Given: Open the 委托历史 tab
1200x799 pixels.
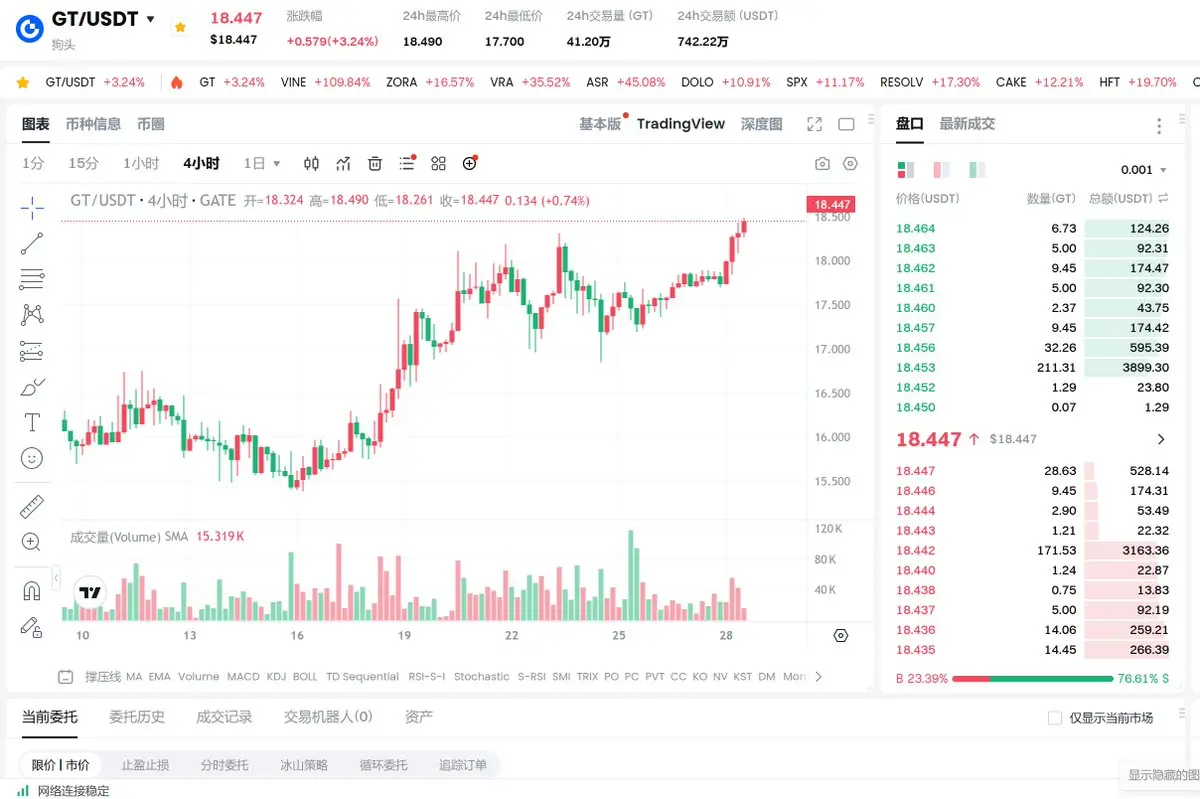Looking at the screenshot, I should (137, 717).
